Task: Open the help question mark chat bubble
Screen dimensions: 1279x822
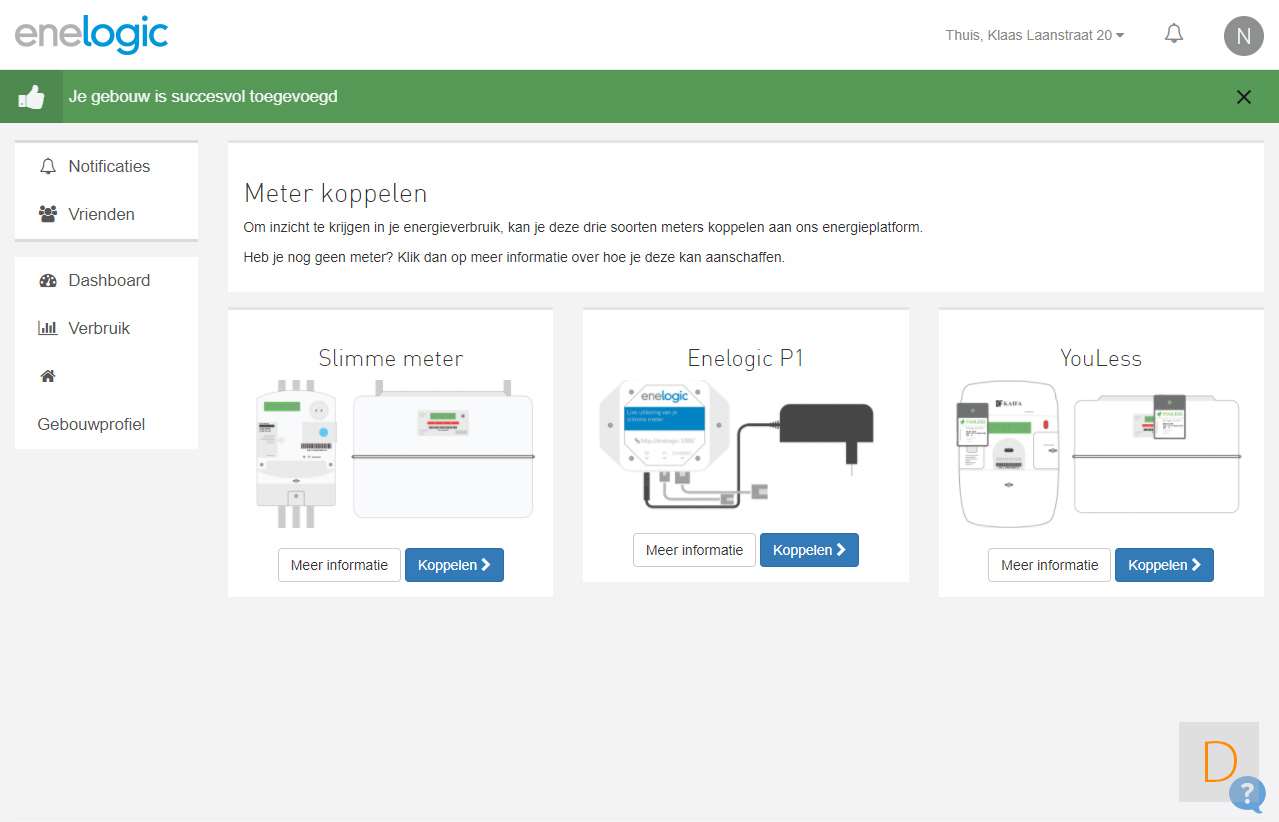Action: tap(1247, 793)
